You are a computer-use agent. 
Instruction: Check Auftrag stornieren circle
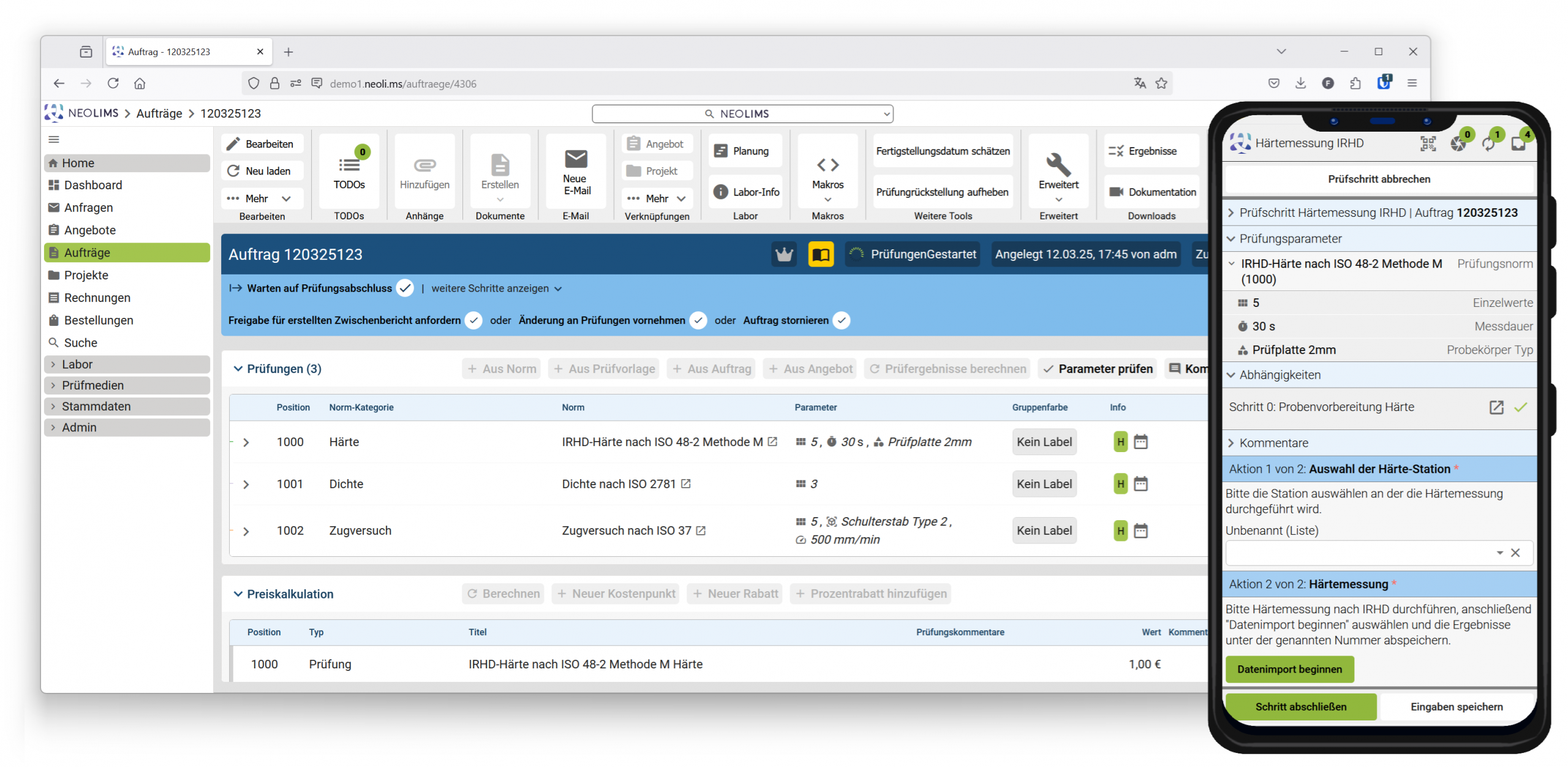842,320
